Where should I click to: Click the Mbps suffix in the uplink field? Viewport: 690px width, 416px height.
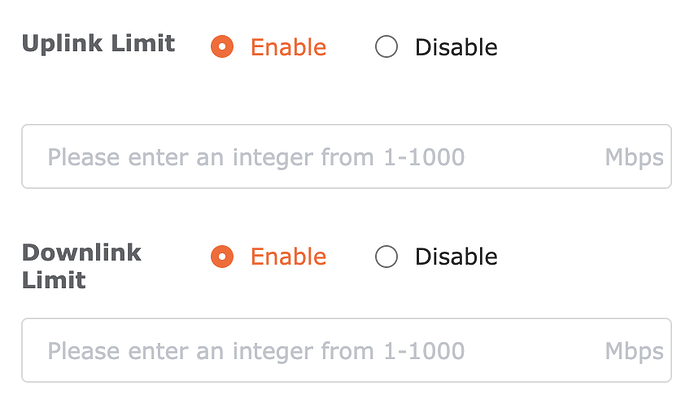tap(634, 158)
